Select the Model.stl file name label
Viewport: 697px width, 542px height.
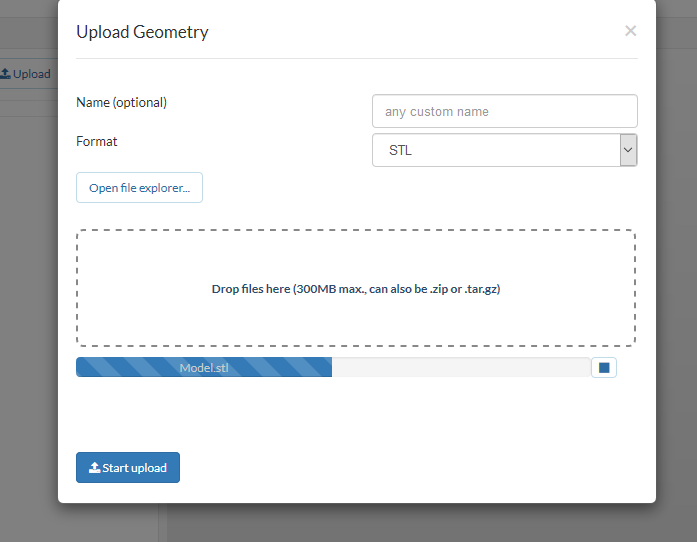[204, 368]
